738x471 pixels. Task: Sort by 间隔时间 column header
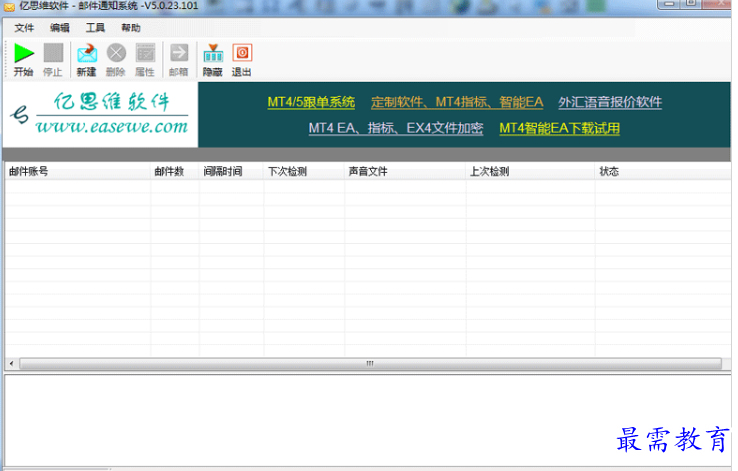pos(232,171)
